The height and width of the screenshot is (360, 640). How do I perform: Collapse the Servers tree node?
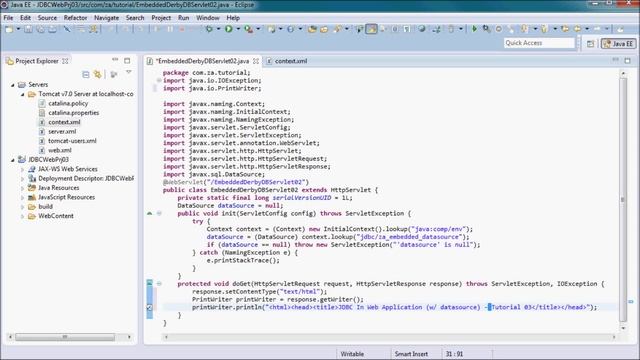[x=13, y=85]
